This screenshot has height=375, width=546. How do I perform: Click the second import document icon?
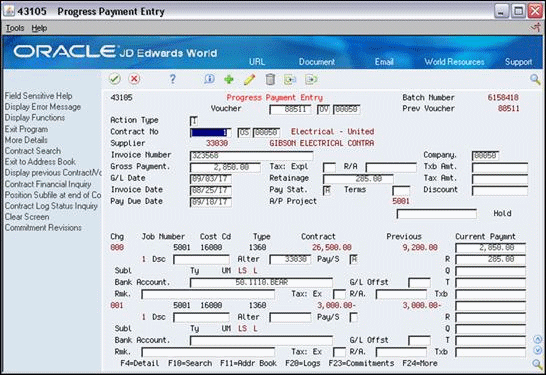(x=311, y=80)
